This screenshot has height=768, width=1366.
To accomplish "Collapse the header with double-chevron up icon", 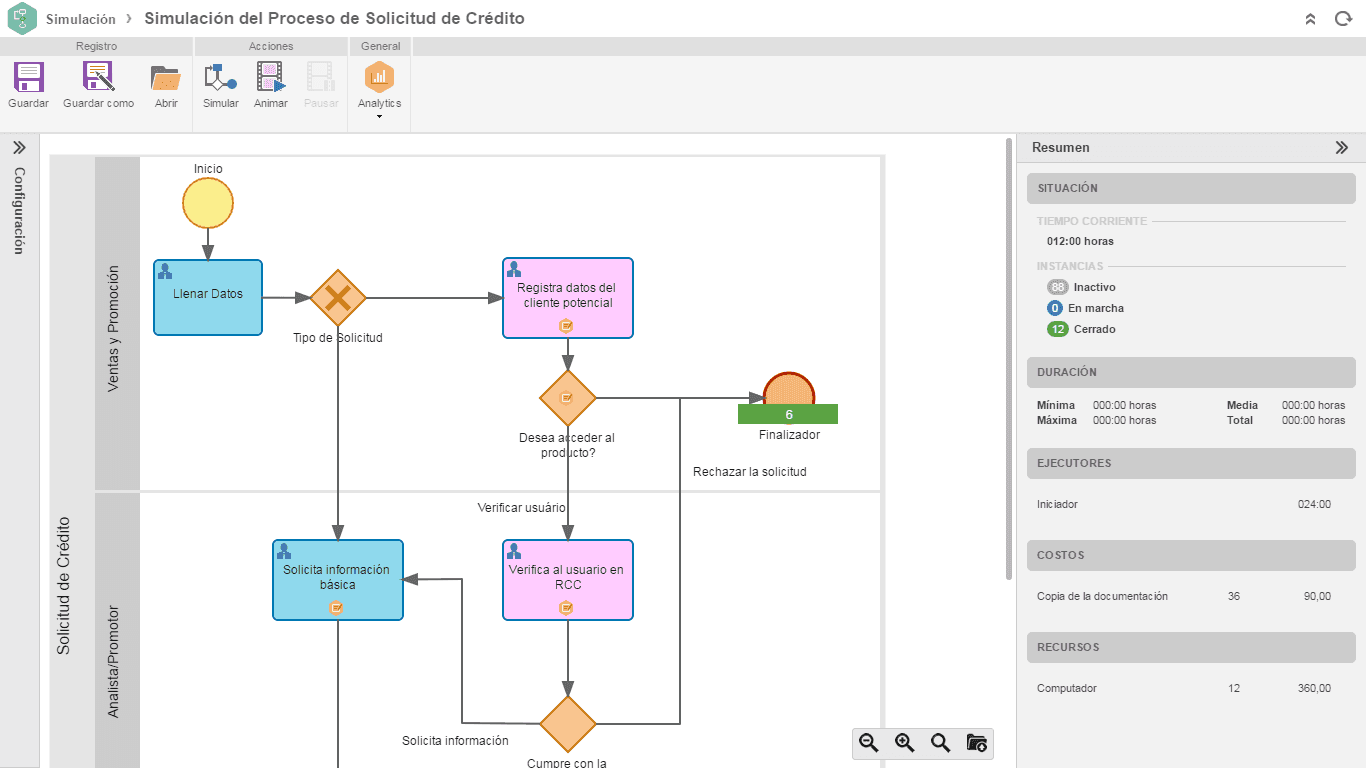I will coord(1311,19).
